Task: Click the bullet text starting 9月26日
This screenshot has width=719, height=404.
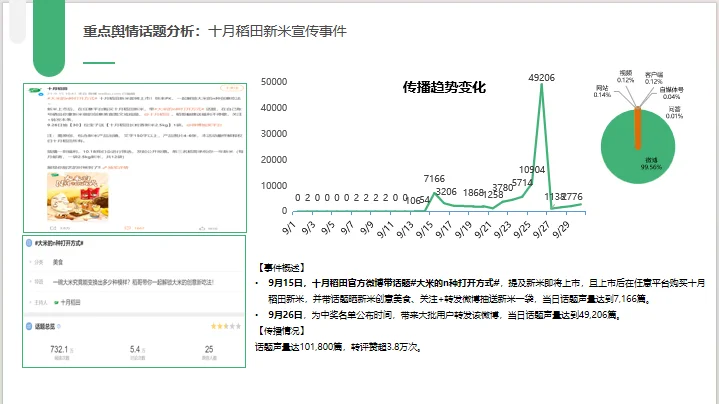Action: [445, 315]
